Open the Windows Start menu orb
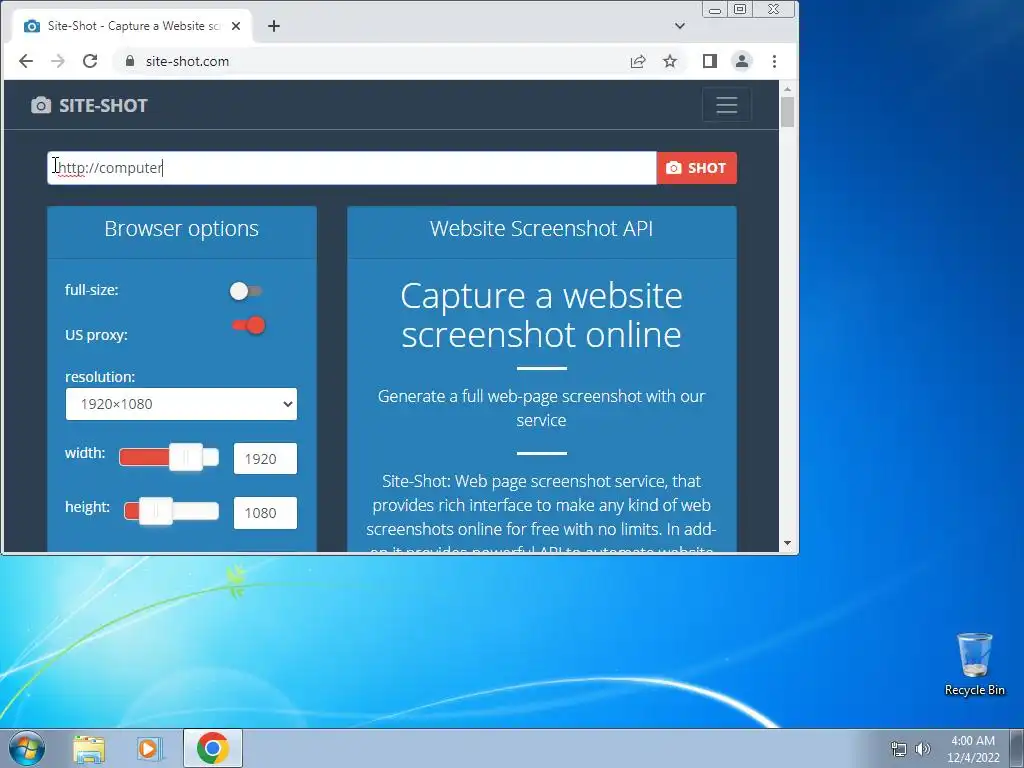 pos(27,748)
